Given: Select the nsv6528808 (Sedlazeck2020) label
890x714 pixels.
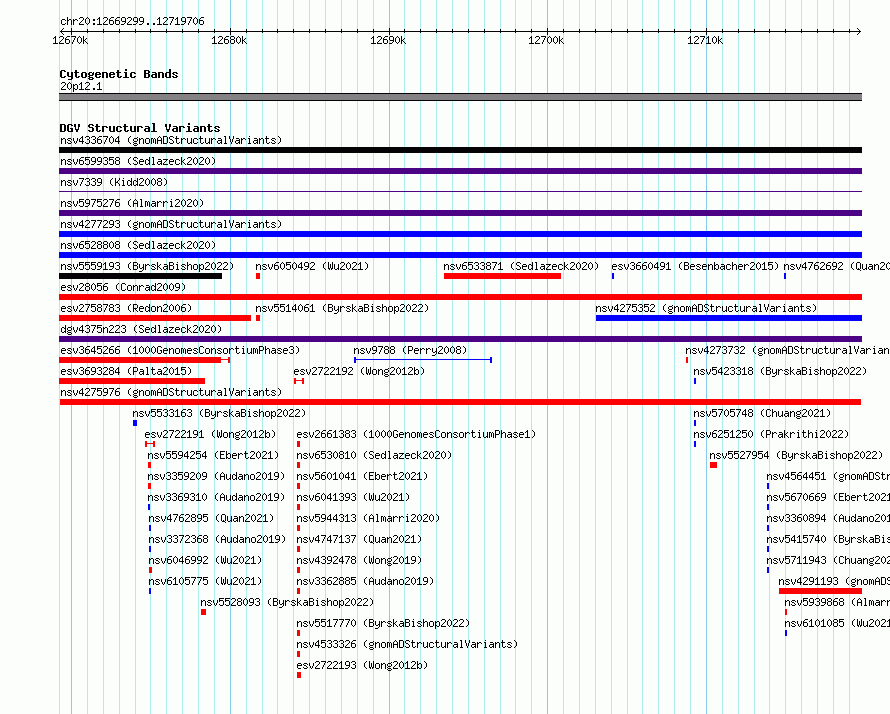Looking at the screenshot, I should click(138, 245).
